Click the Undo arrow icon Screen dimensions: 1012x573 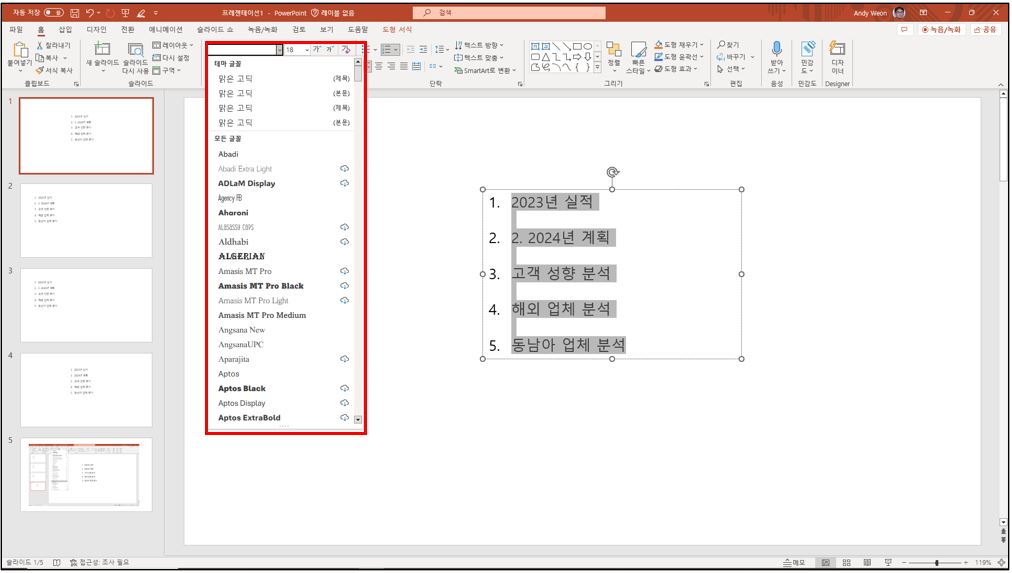90,12
